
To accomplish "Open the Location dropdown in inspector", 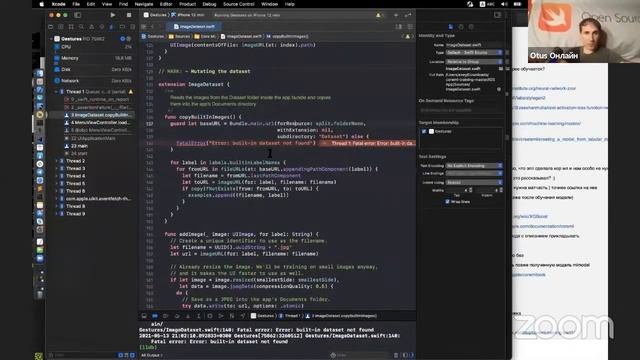I will [x=474, y=62].
